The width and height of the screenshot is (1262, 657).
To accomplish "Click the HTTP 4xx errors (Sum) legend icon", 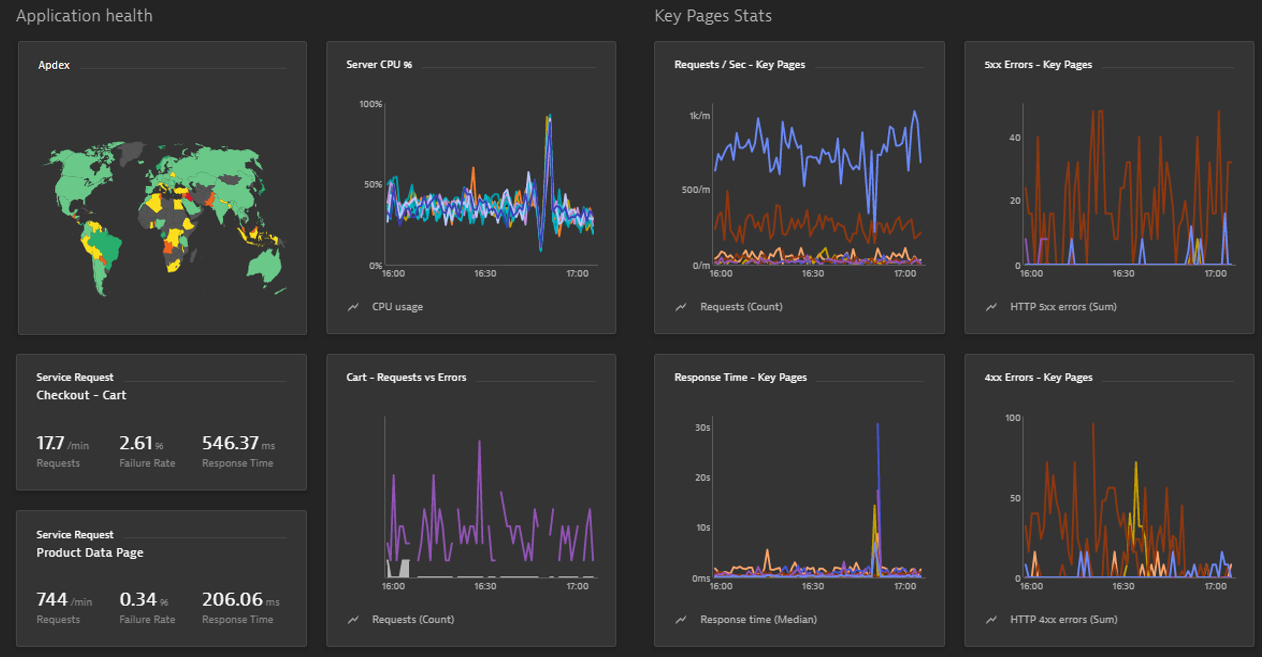I will pyautogui.click(x=989, y=619).
